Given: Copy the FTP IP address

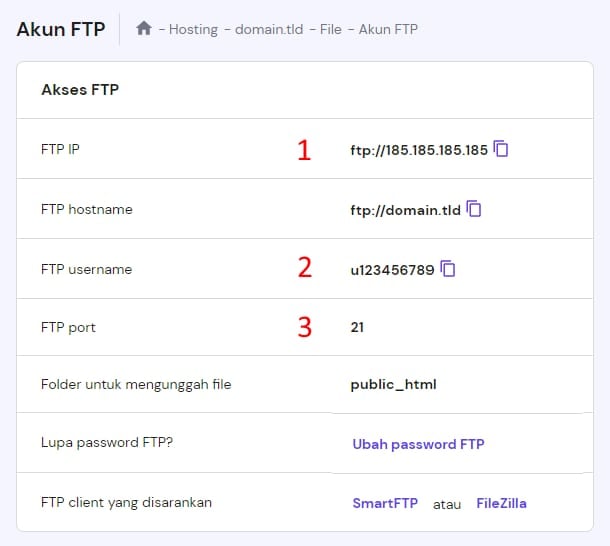Looking at the screenshot, I should click(x=502, y=149).
